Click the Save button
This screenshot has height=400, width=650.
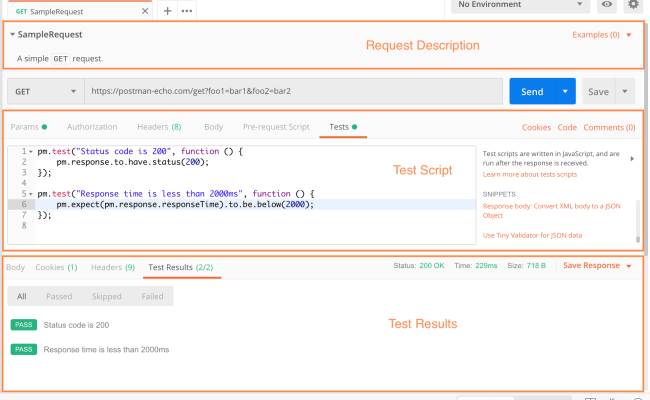pos(598,92)
